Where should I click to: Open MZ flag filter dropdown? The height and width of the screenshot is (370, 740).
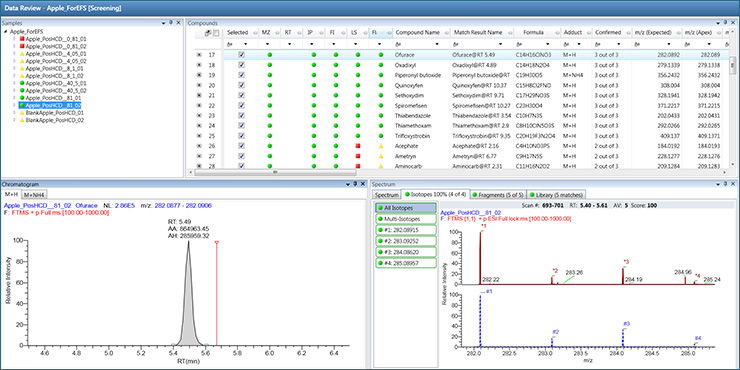pyautogui.click(x=268, y=43)
